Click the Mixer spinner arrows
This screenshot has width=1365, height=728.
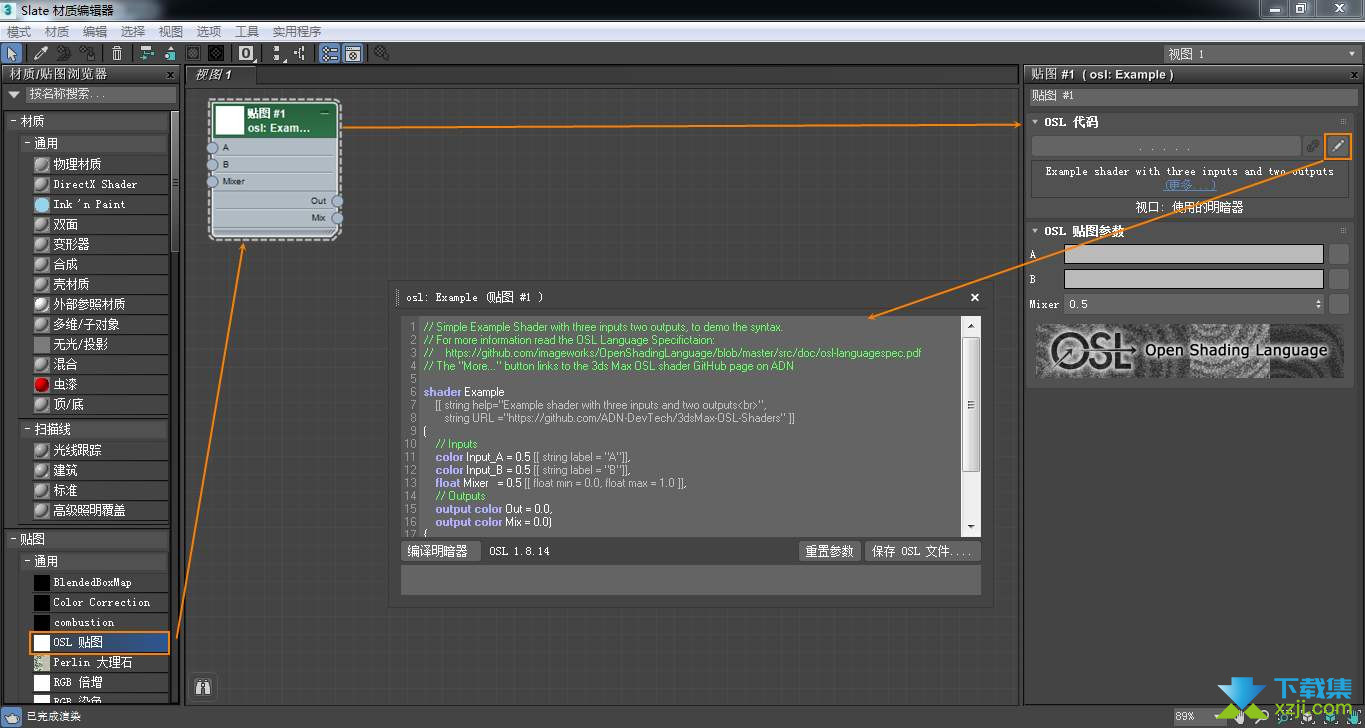click(x=1318, y=304)
